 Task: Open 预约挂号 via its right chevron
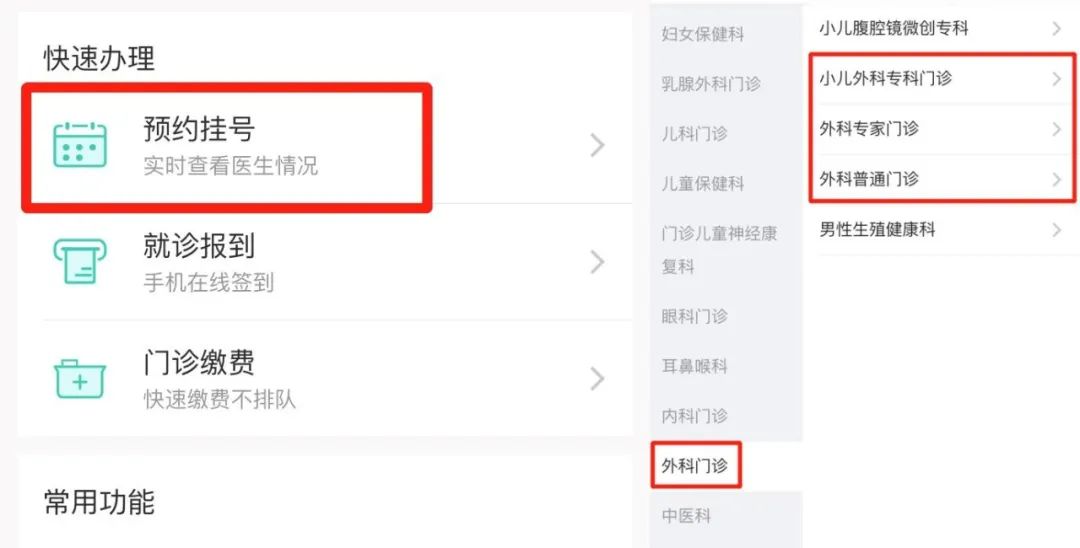click(x=597, y=145)
